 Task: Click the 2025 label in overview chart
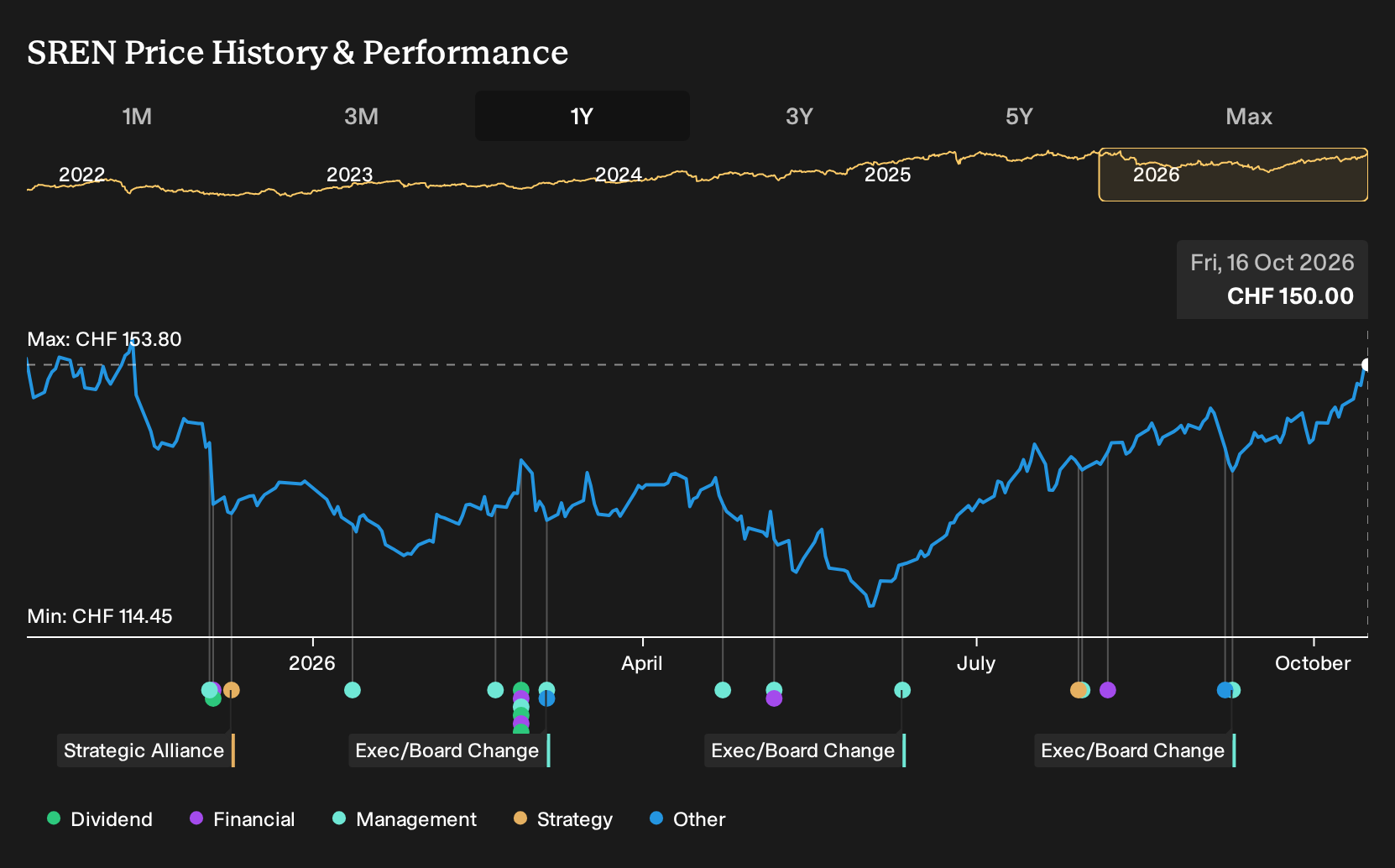click(x=888, y=175)
